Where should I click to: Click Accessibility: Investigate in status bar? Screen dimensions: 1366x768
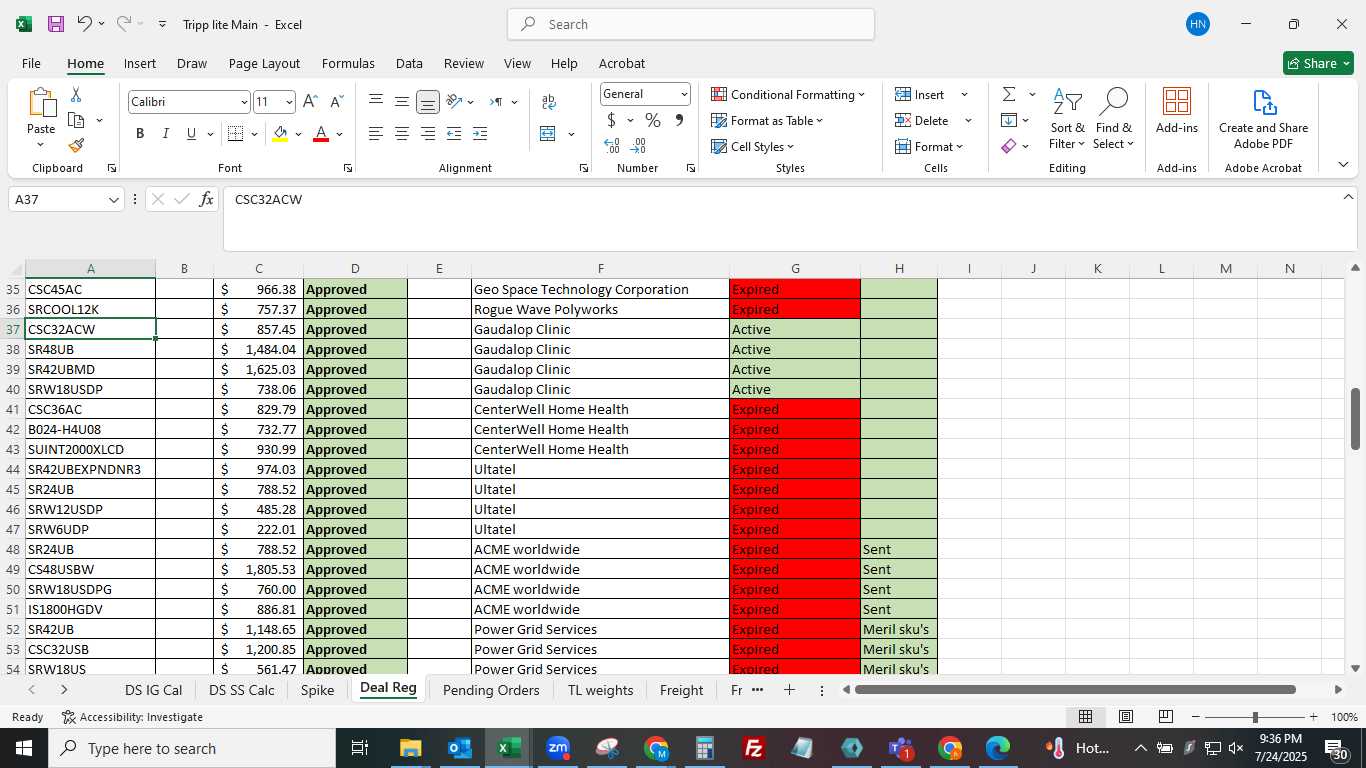click(132, 717)
